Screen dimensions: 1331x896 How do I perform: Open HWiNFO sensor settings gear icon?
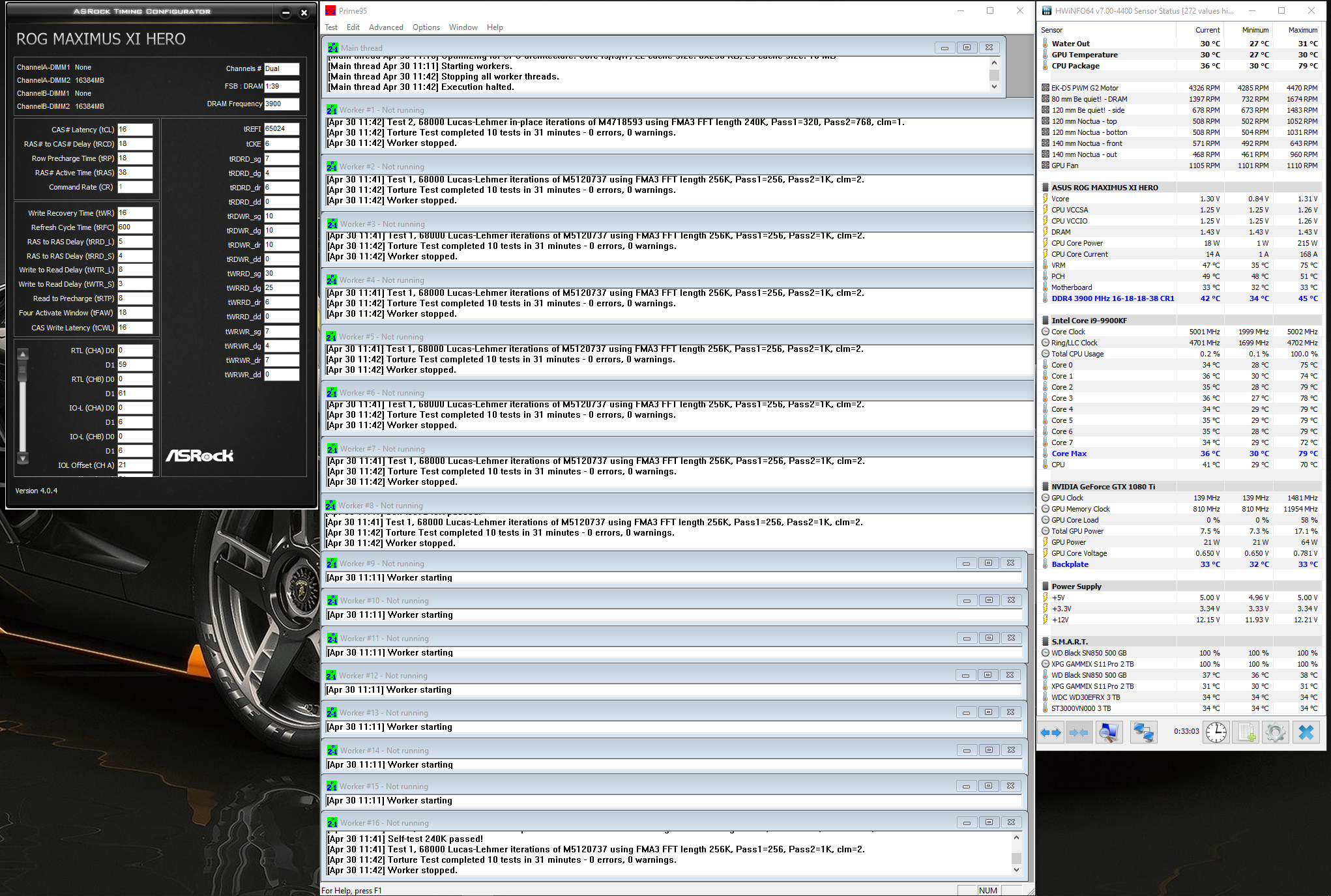1276,732
